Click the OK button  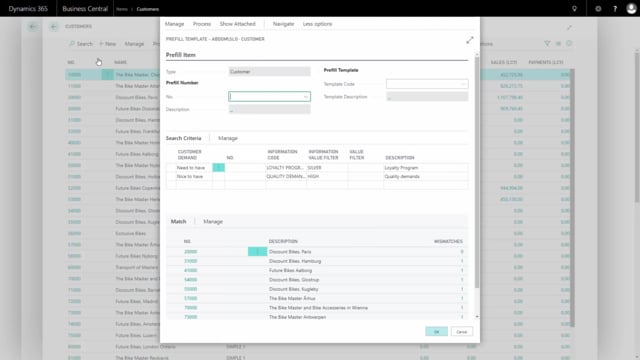(x=436, y=331)
